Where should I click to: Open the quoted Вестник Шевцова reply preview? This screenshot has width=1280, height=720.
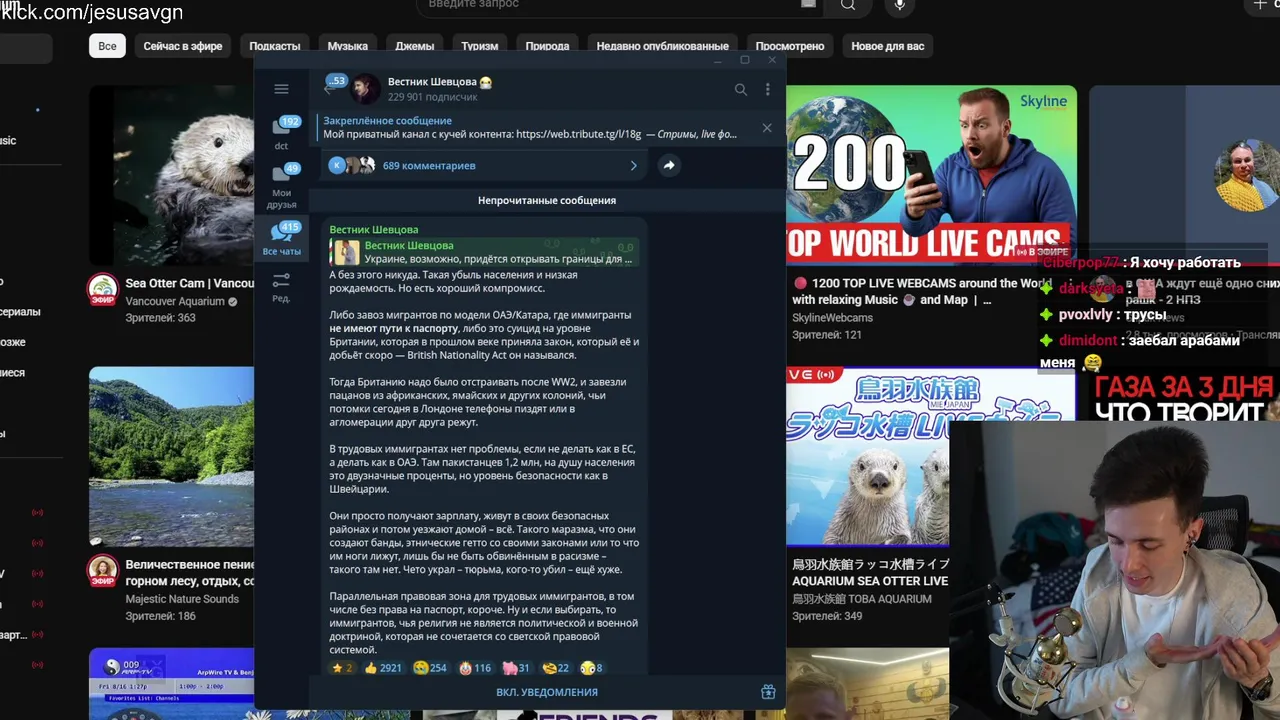coord(485,252)
